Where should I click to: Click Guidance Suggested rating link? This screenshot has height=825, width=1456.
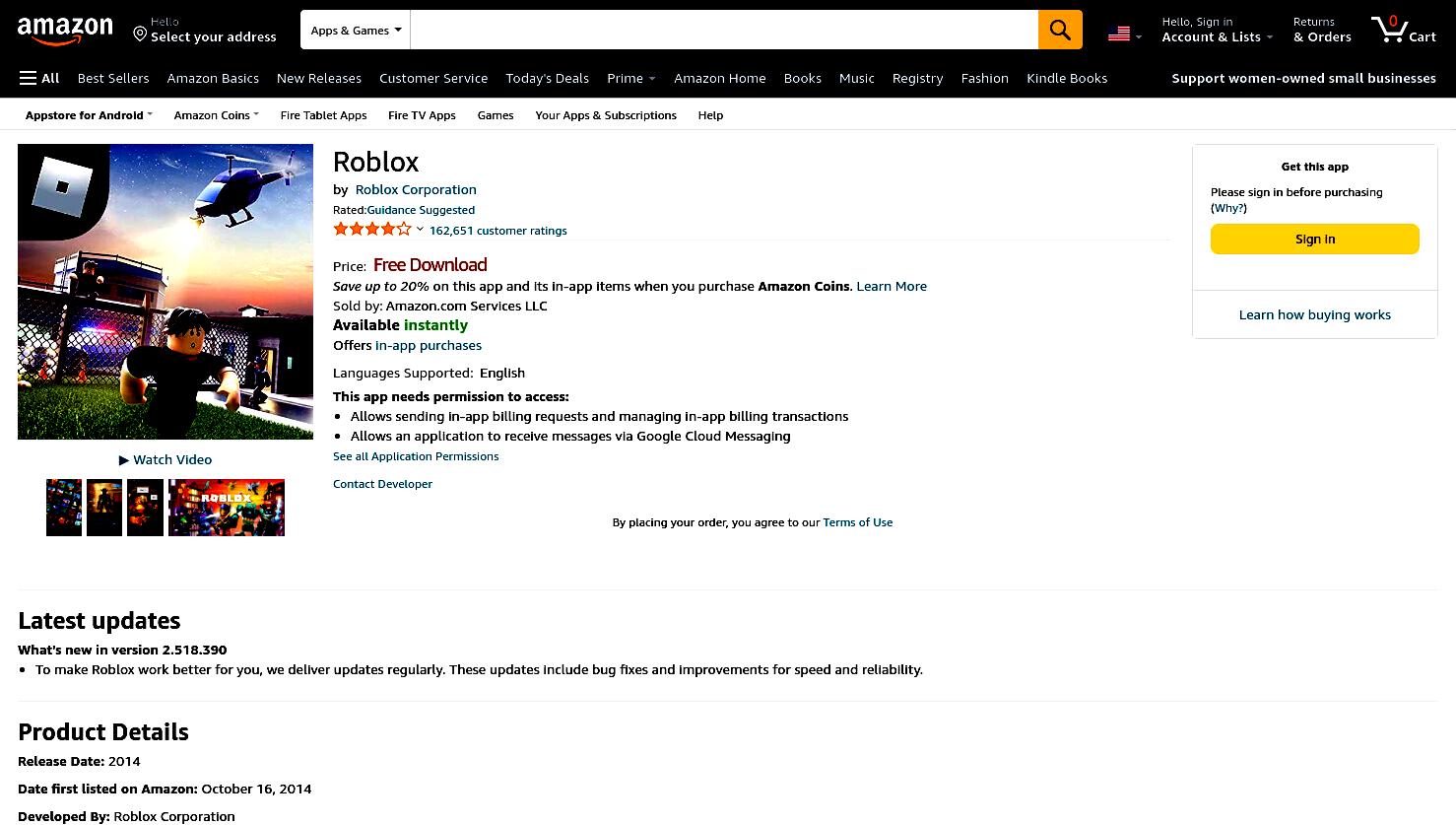pos(421,210)
